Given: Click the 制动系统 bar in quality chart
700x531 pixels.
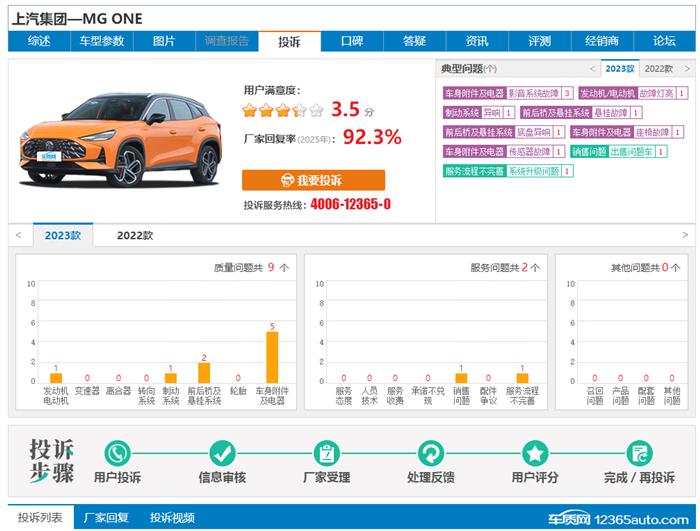Looking at the screenshot, I should pyautogui.click(x=171, y=378).
